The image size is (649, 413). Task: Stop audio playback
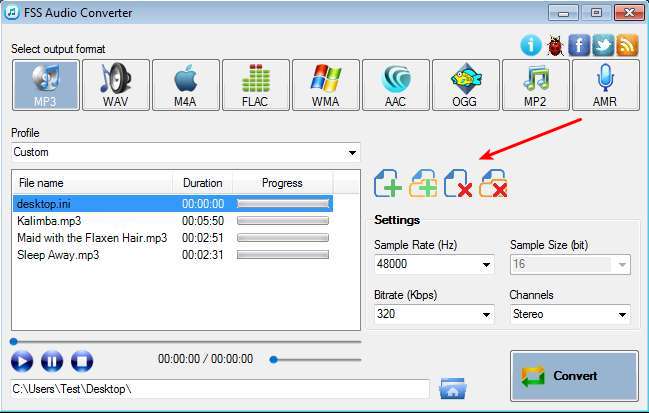82,361
